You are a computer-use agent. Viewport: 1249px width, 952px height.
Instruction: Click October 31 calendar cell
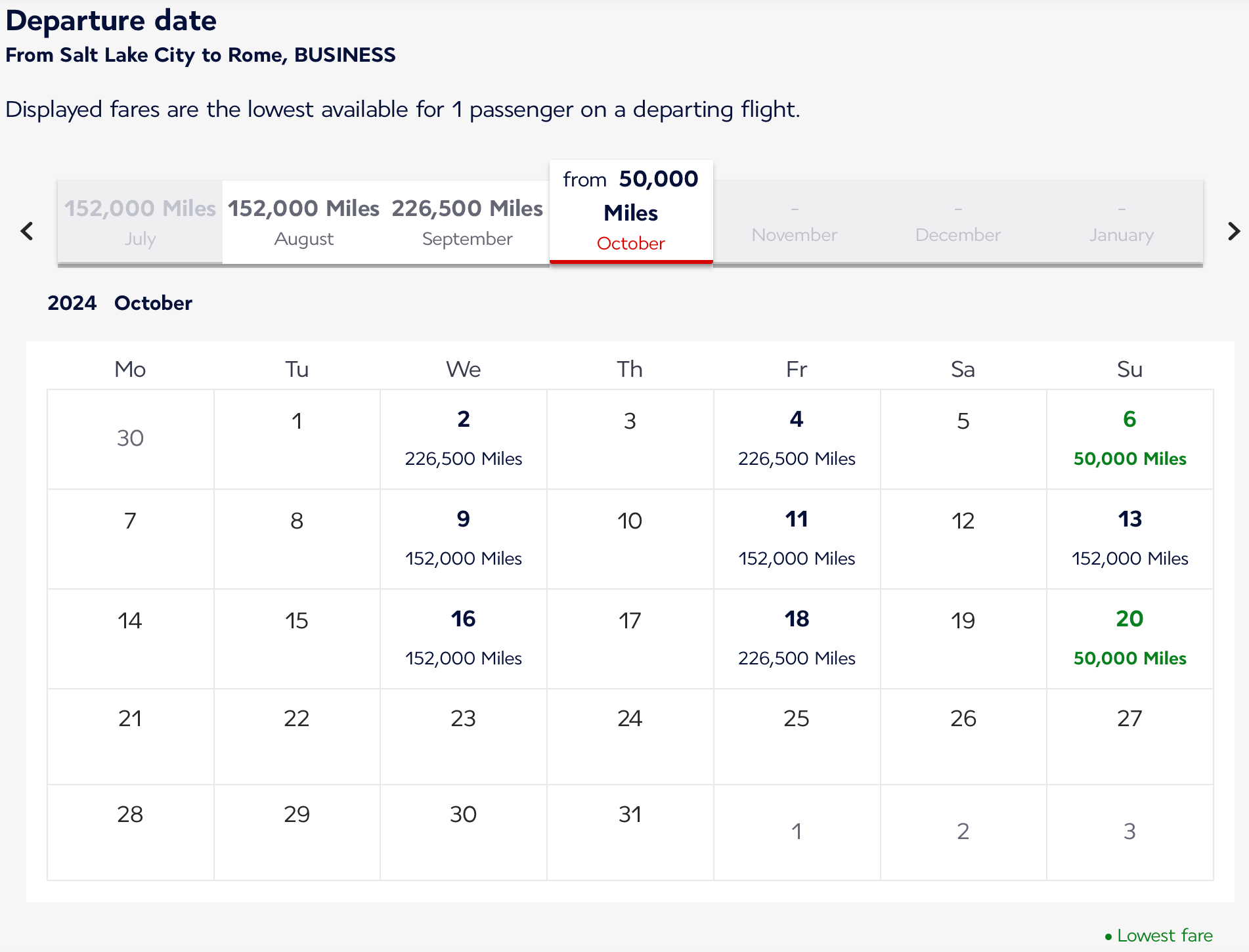click(630, 831)
